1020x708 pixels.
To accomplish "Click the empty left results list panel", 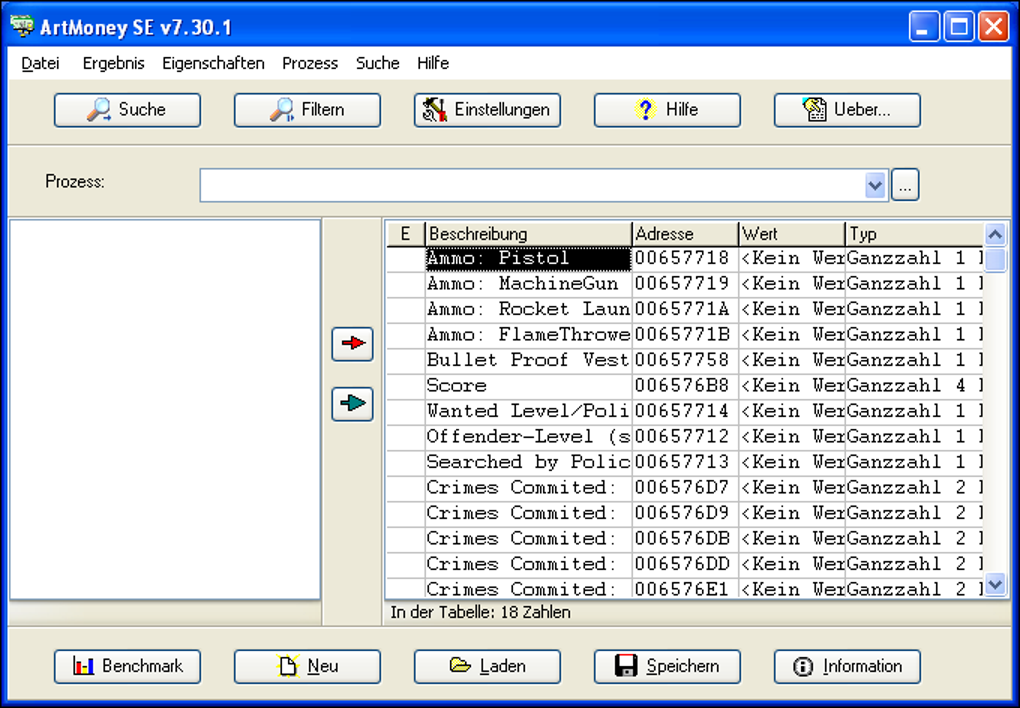I will (x=165, y=409).
